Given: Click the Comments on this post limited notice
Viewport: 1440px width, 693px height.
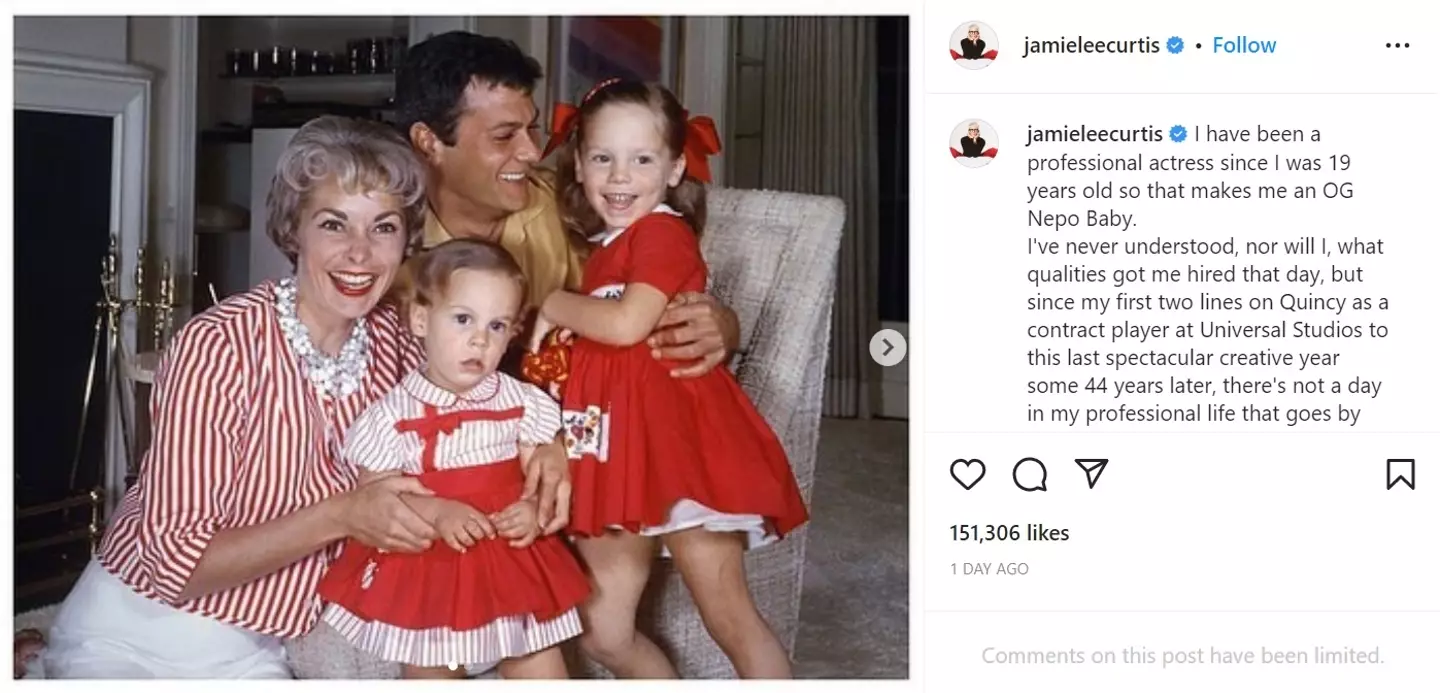Looking at the screenshot, I should [x=1182, y=656].
